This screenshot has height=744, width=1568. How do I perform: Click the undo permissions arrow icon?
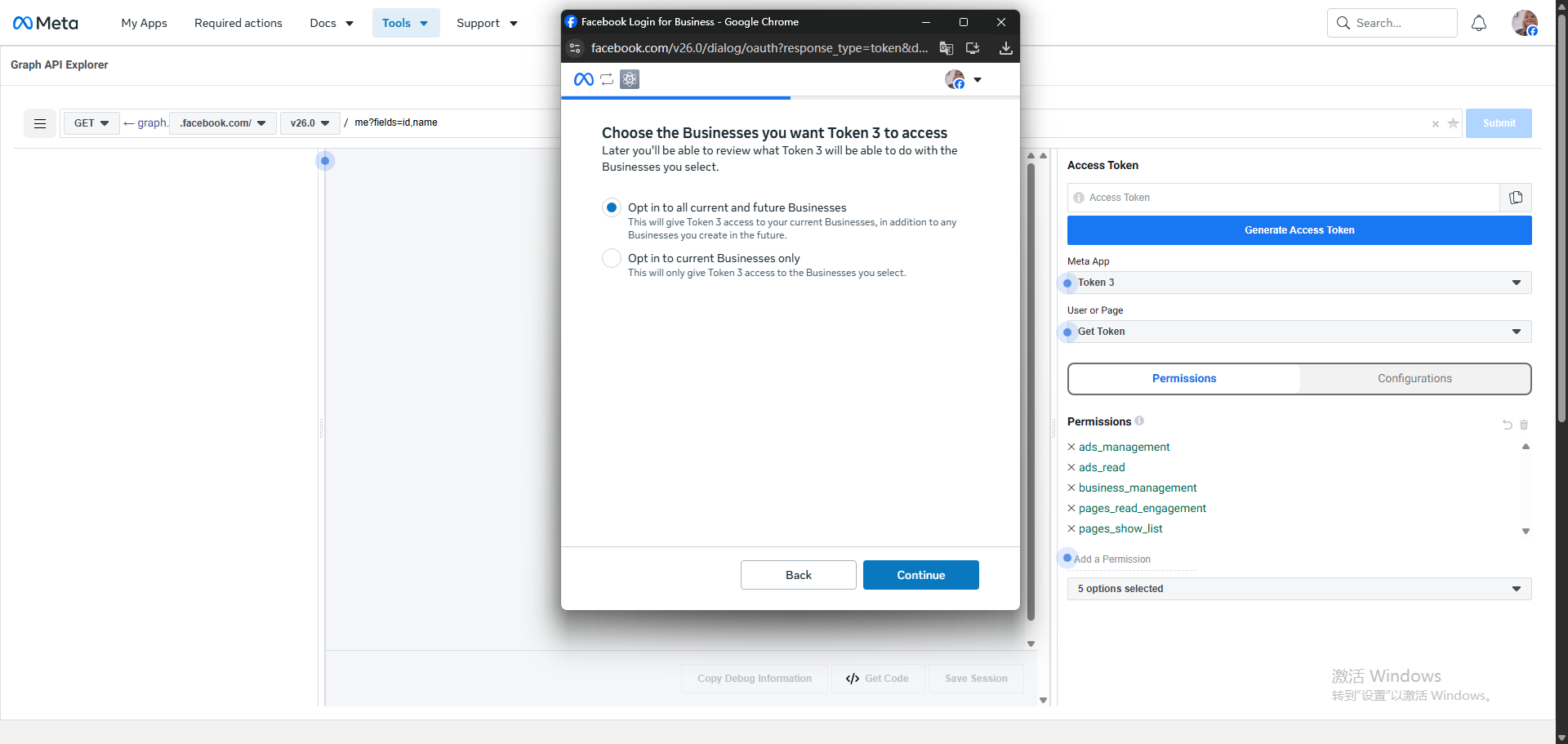click(1508, 425)
